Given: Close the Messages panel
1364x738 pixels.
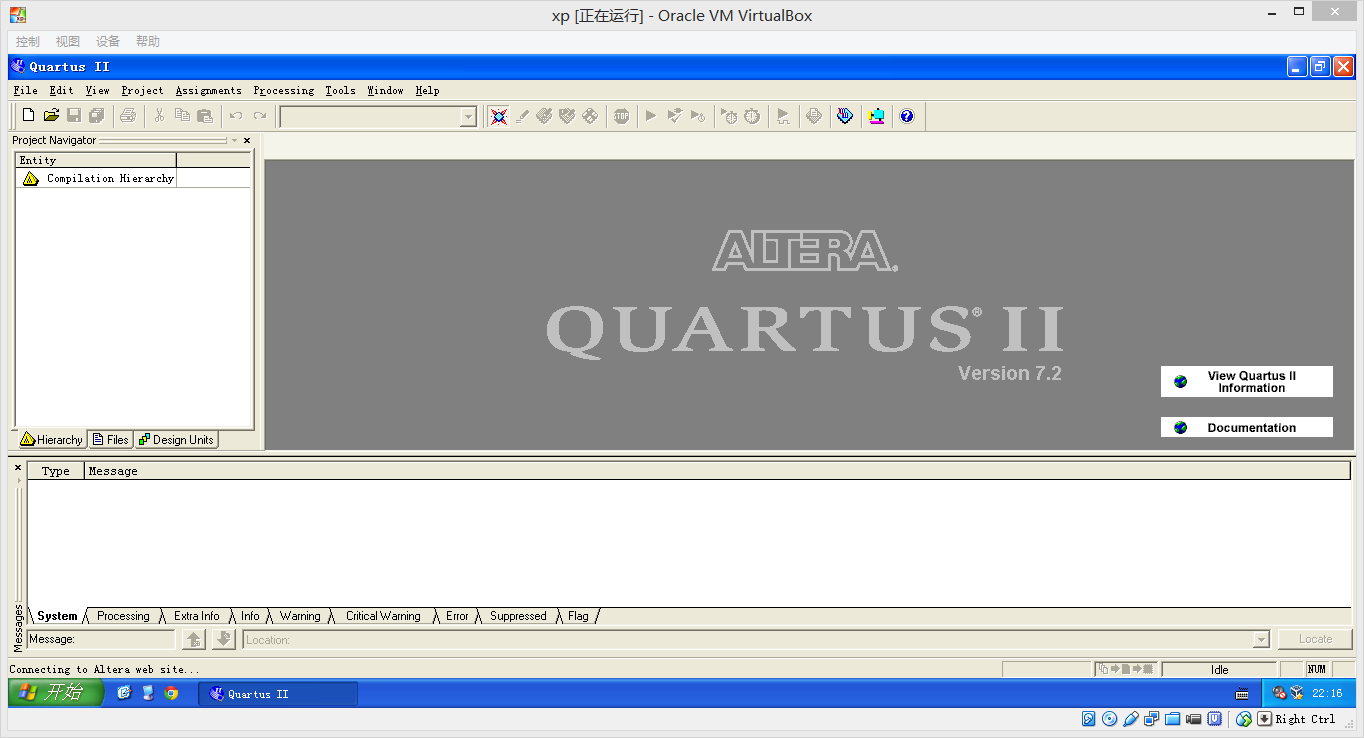Looking at the screenshot, I should pos(18,467).
